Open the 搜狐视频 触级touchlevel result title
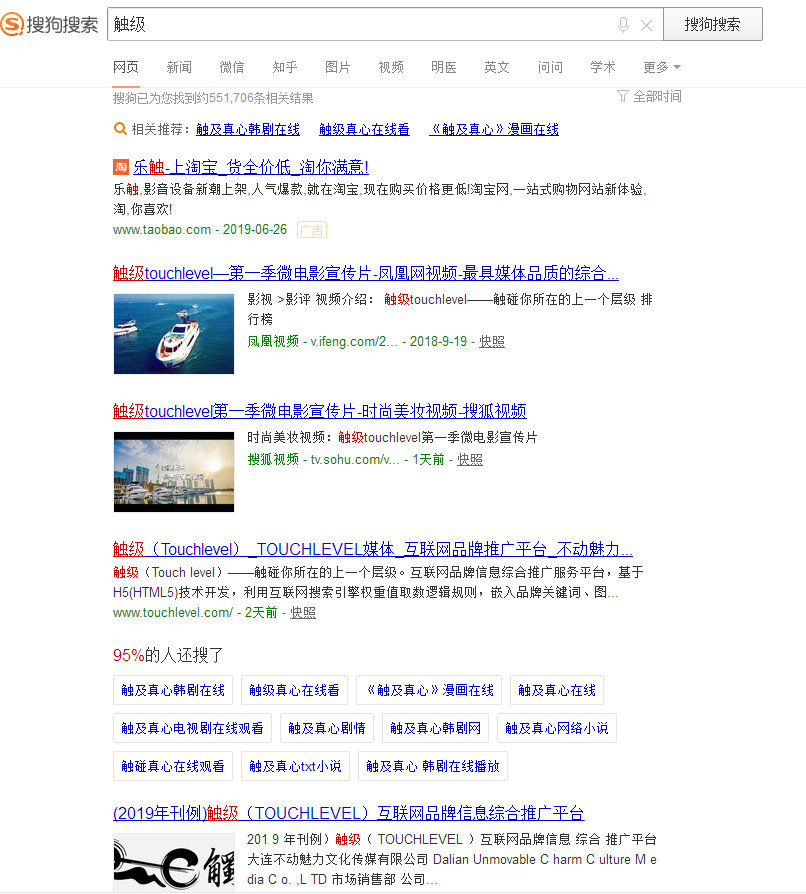Viewport: 806px width, 894px height. (x=320, y=411)
